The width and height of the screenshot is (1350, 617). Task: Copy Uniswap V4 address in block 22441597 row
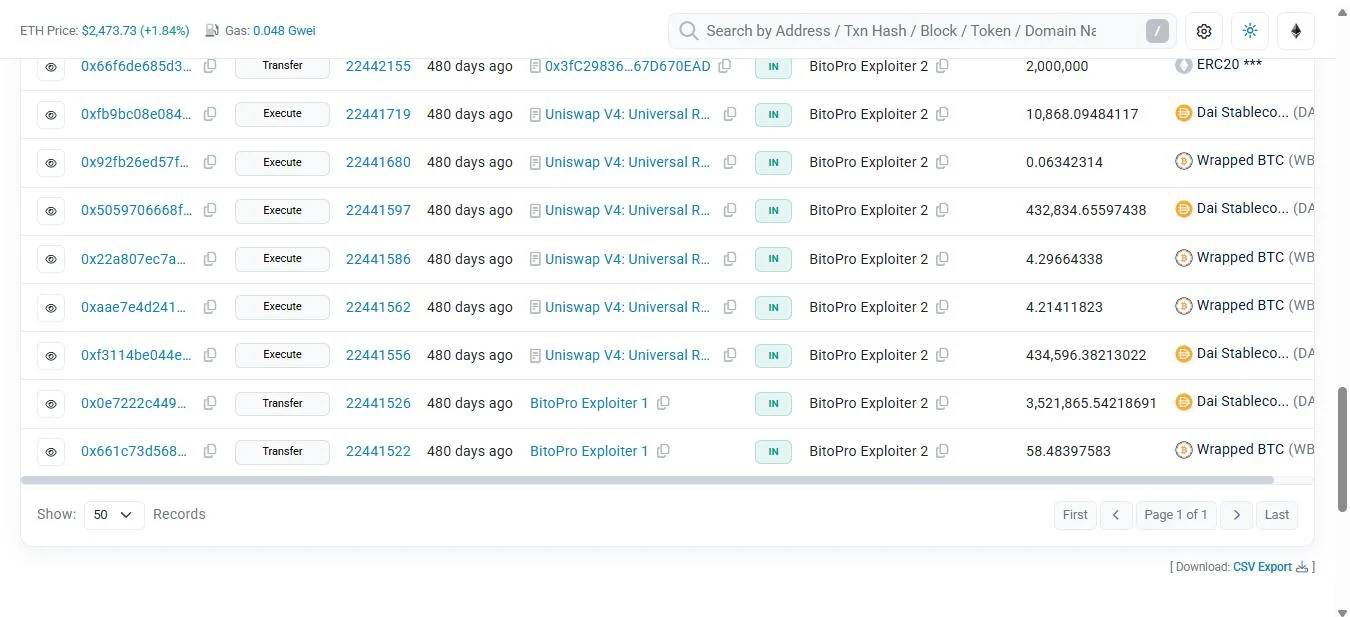[730, 210]
